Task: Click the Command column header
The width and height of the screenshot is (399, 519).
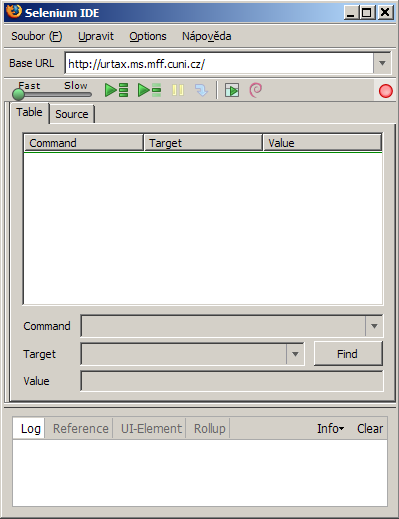Action: click(84, 143)
